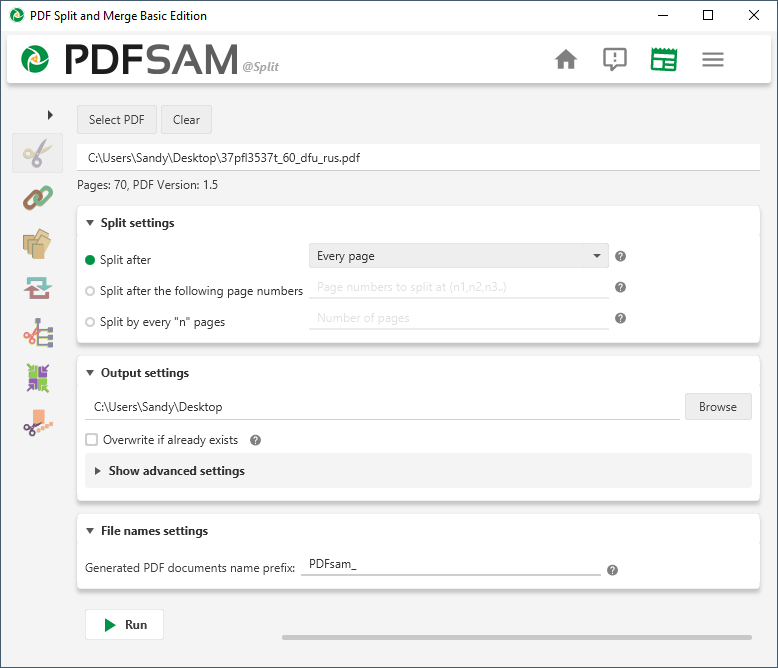Run the split task
The width and height of the screenshot is (778, 668).
tap(125, 624)
